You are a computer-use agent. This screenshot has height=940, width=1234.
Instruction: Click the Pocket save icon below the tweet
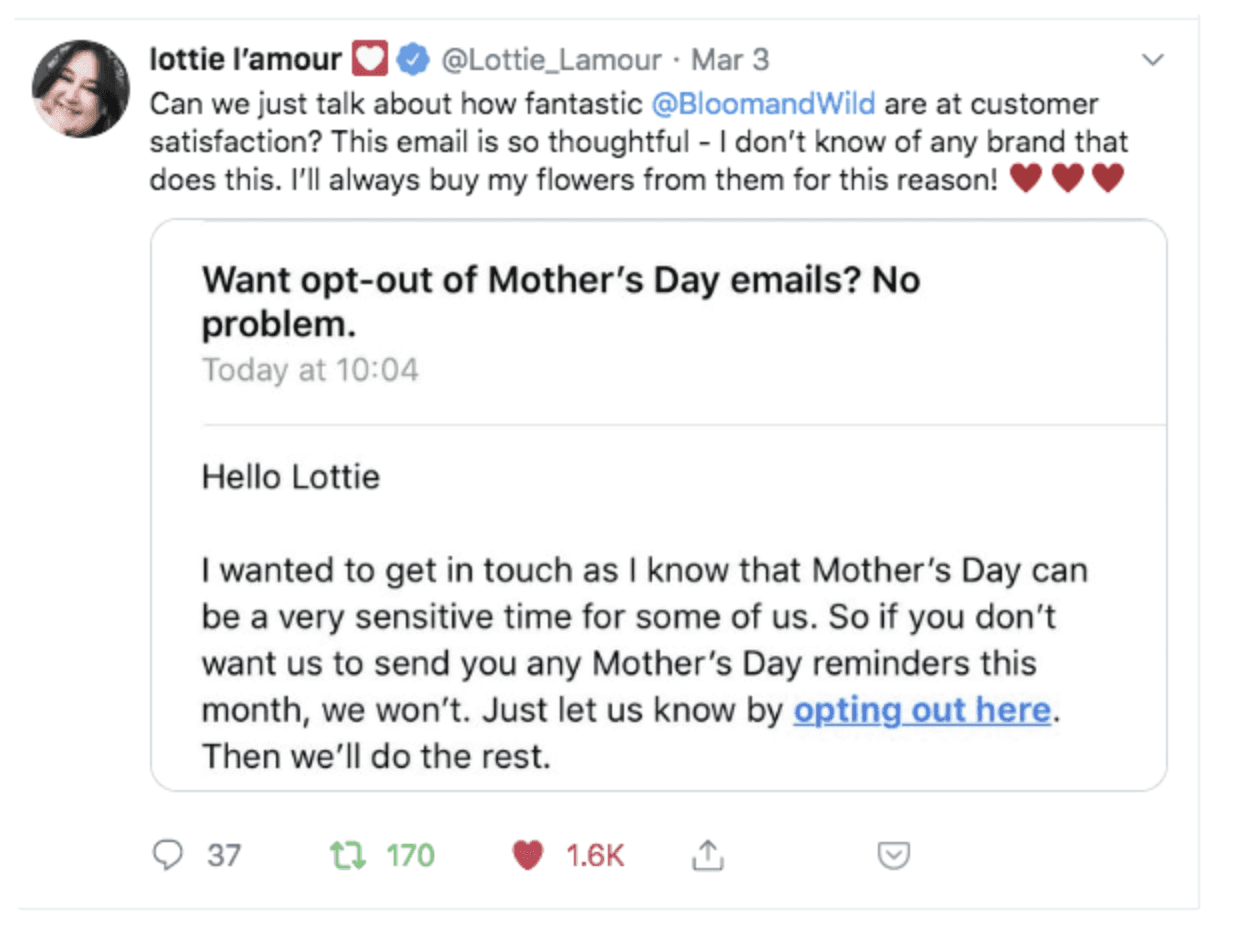(x=892, y=855)
